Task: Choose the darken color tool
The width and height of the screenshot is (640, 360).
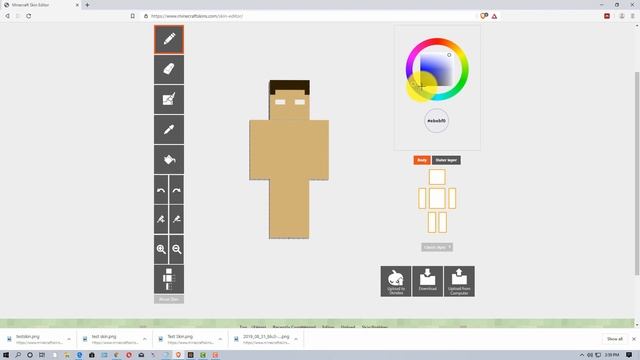Action: click(x=177, y=219)
